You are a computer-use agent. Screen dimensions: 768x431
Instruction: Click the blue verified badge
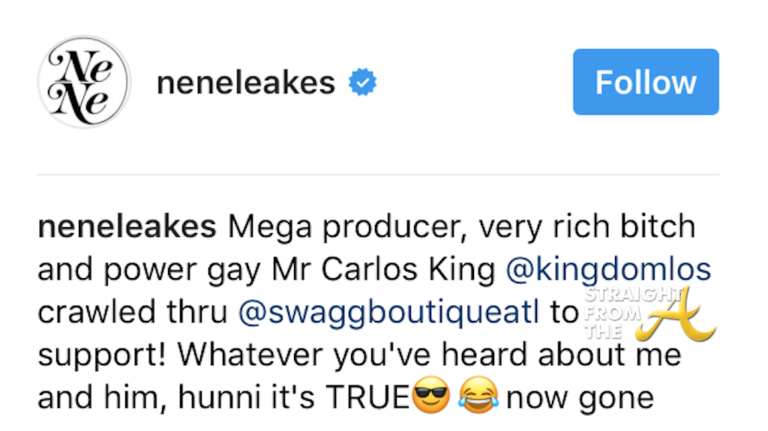point(361,84)
